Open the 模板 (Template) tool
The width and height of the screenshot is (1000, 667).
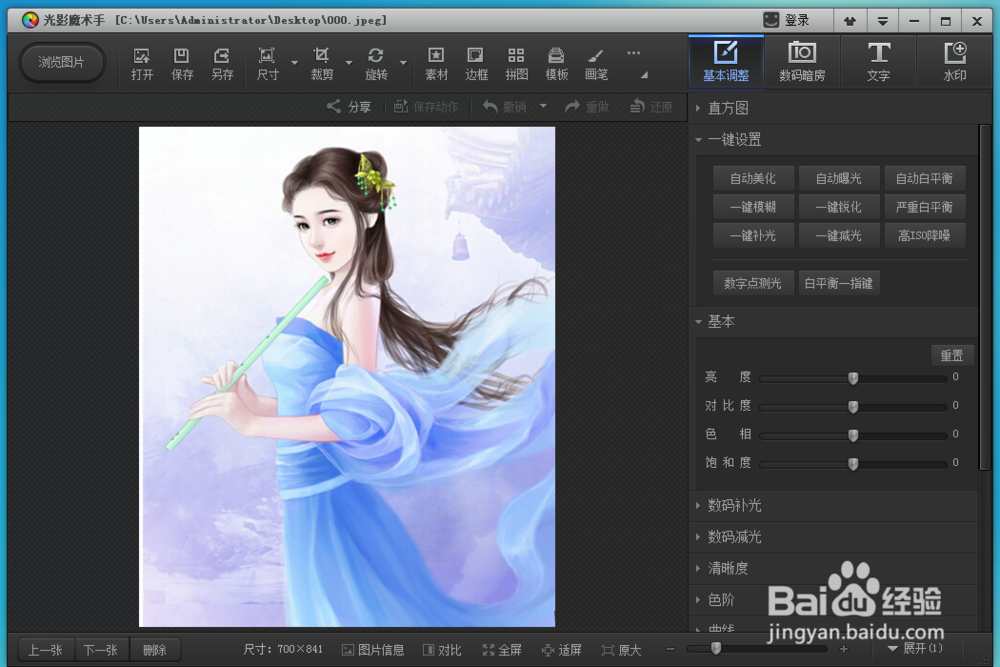point(556,64)
